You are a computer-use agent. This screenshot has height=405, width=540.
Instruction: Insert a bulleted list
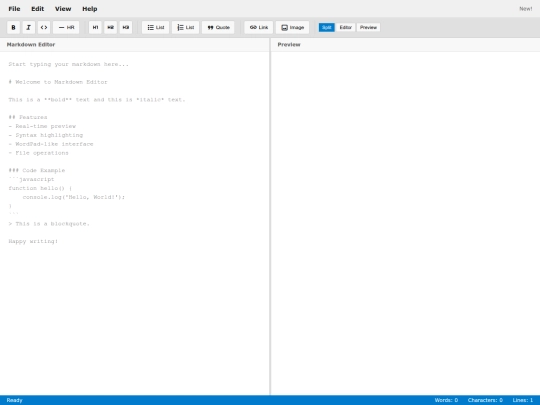click(155, 28)
